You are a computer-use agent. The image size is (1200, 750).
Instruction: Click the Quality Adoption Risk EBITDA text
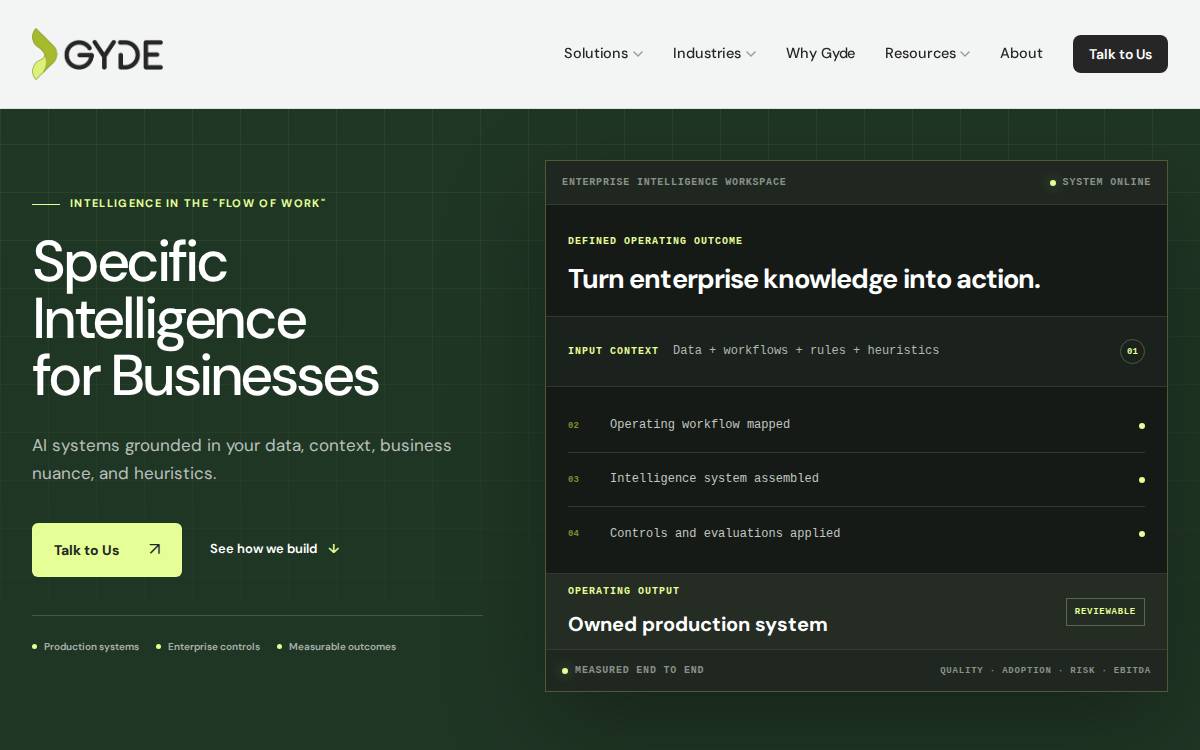click(x=1045, y=670)
